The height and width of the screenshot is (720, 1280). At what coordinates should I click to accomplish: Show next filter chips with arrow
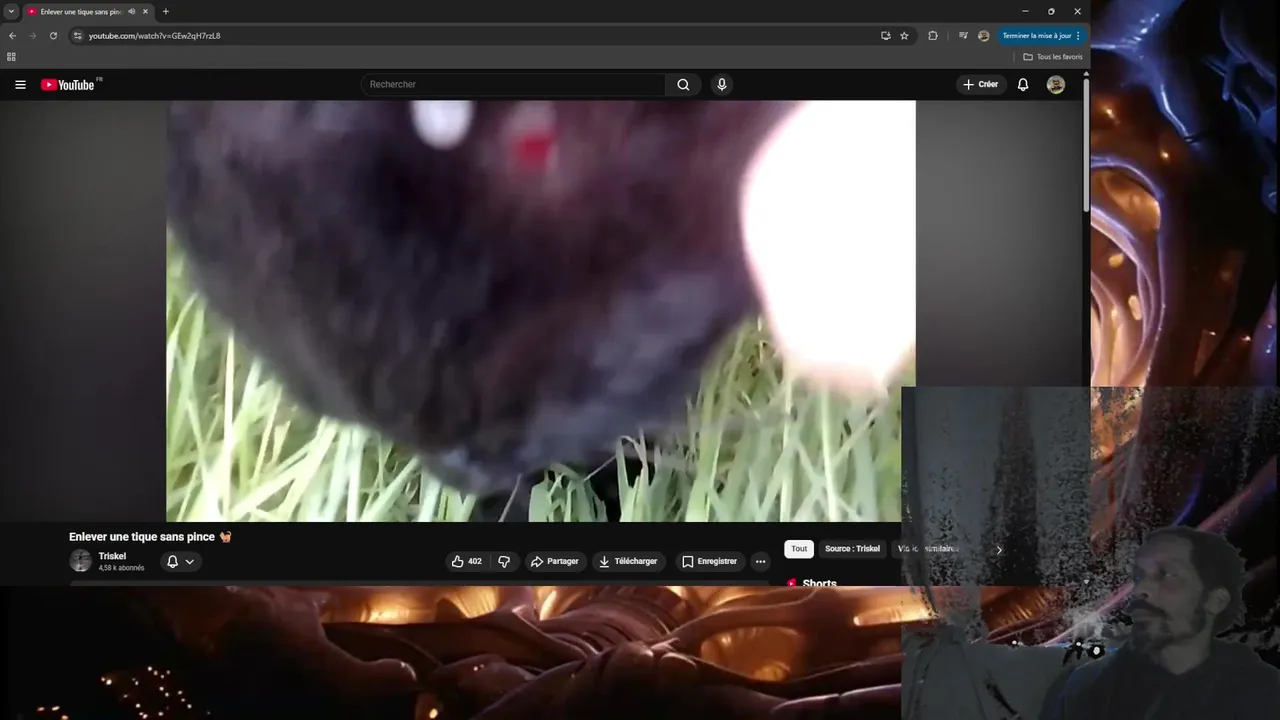(x=998, y=550)
